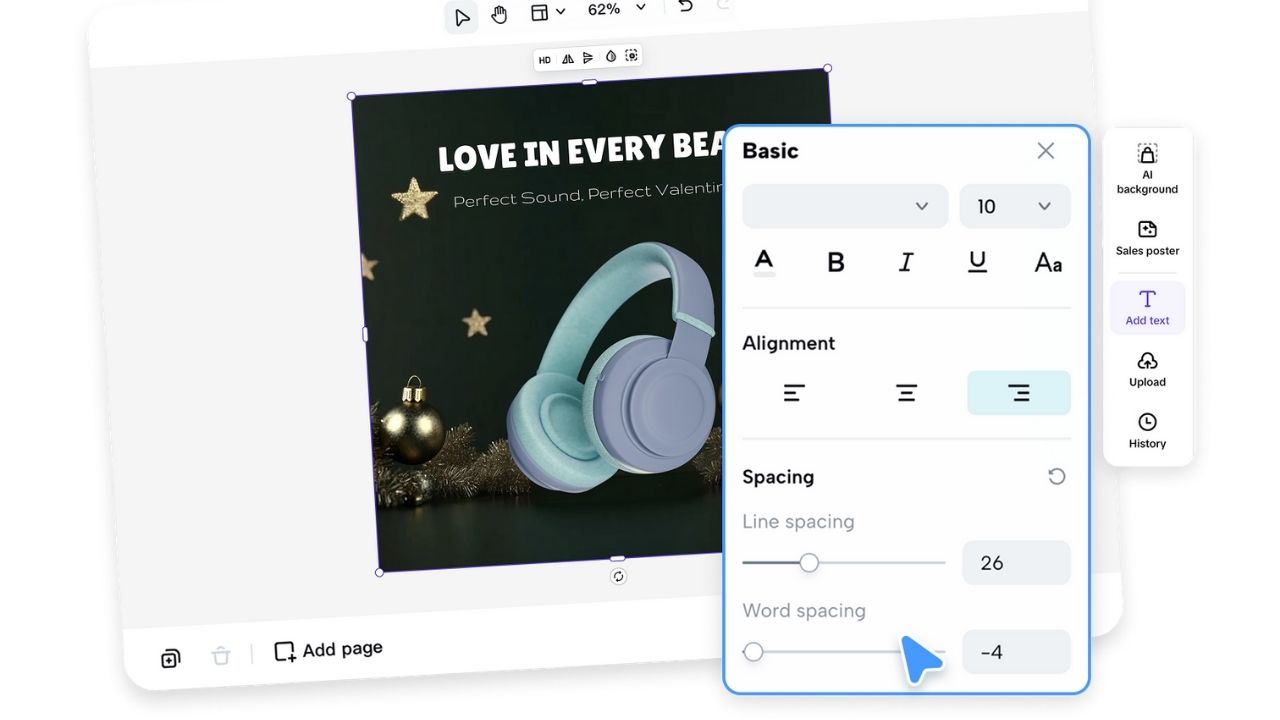
Task: Close the Basic text panel
Action: click(x=1046, y=150)
